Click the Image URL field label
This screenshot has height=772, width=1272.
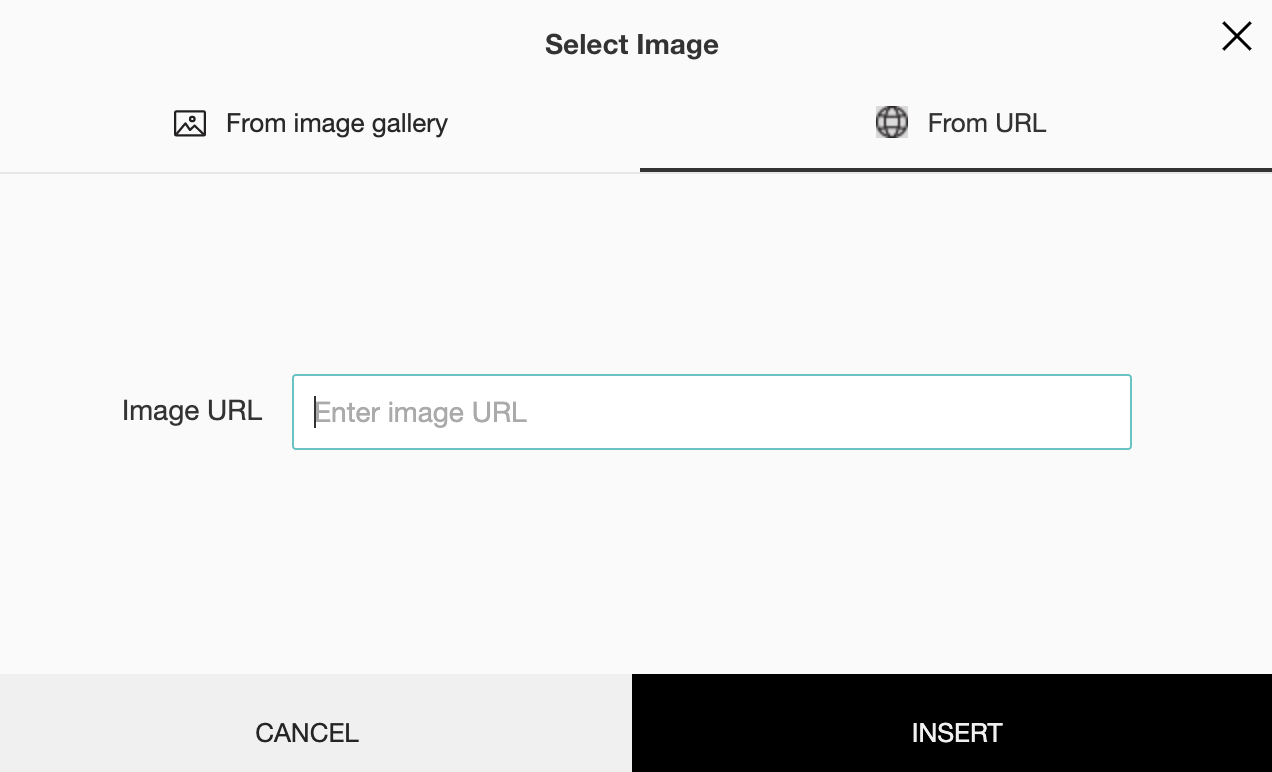coord(192,411)
